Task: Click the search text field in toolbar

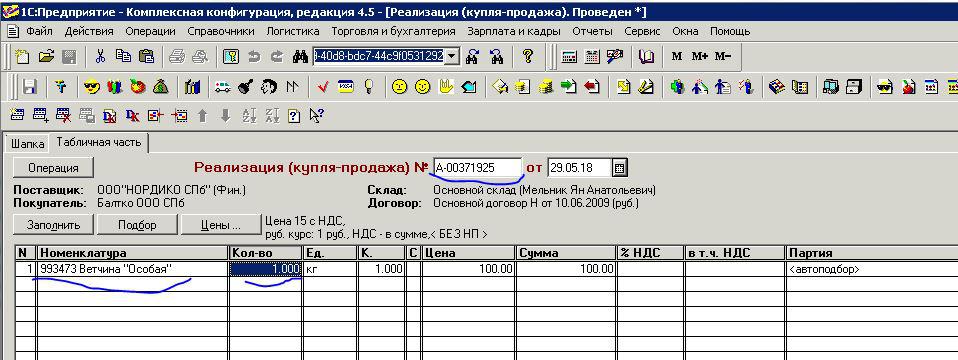Action: 379,56
